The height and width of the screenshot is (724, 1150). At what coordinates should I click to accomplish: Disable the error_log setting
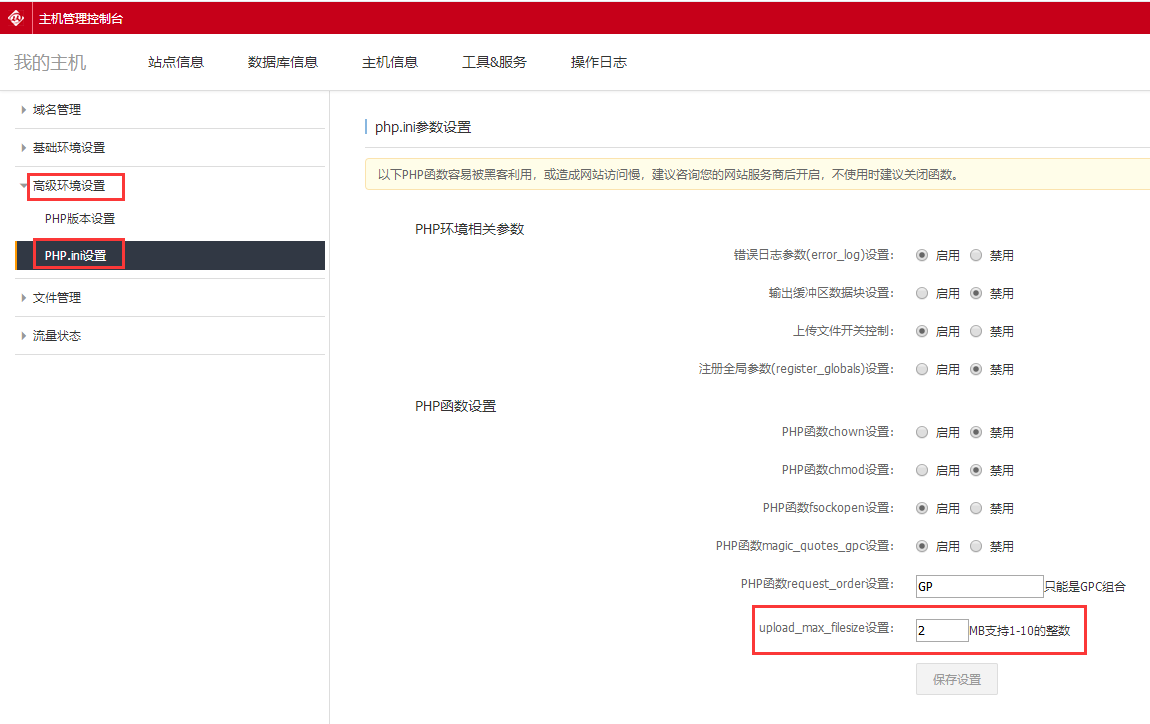tap(976, 255)
